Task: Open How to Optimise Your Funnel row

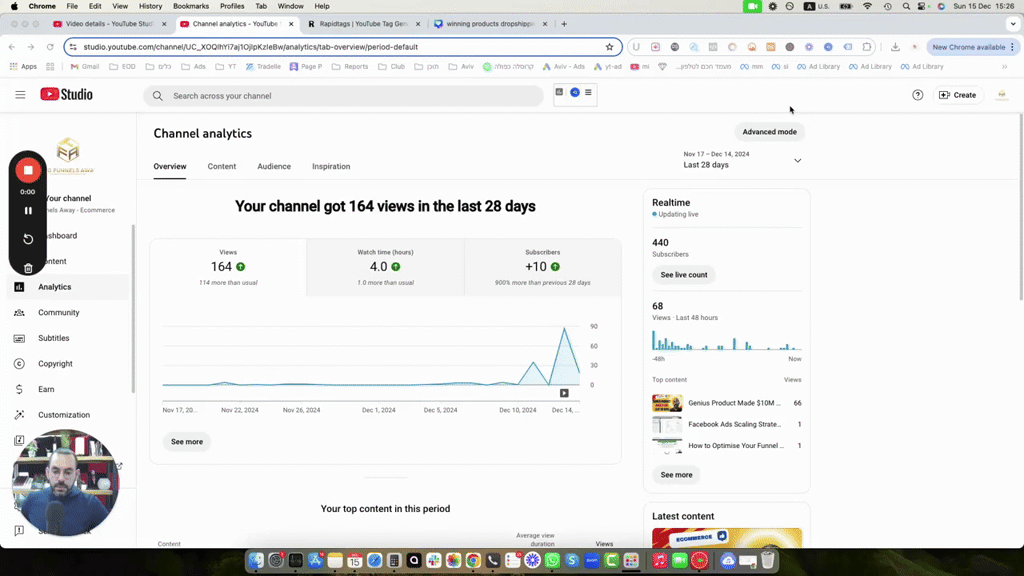Action: click(x=726, y=445)
